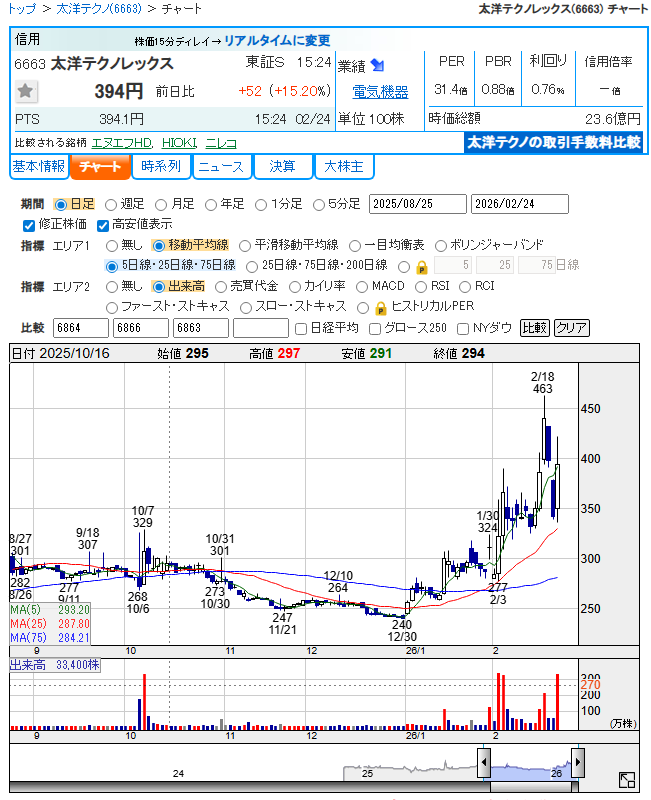Screen dimensions: 651x800
Task: Go to トップ breadcrumb link
Action: pyautogui.click(x=22, y=9)
